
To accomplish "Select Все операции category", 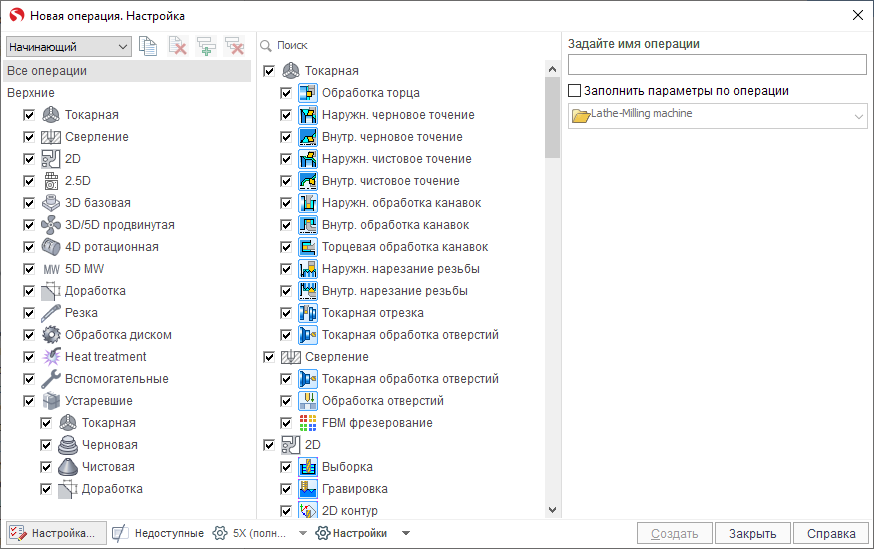I will click(47, 71).
